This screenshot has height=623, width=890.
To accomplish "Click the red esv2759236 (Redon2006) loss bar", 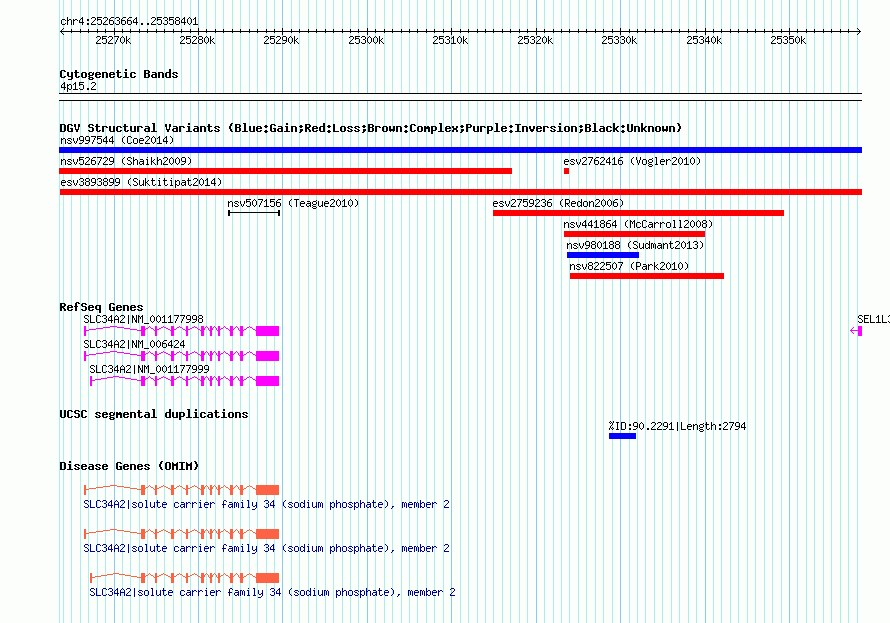I will 638,213.
